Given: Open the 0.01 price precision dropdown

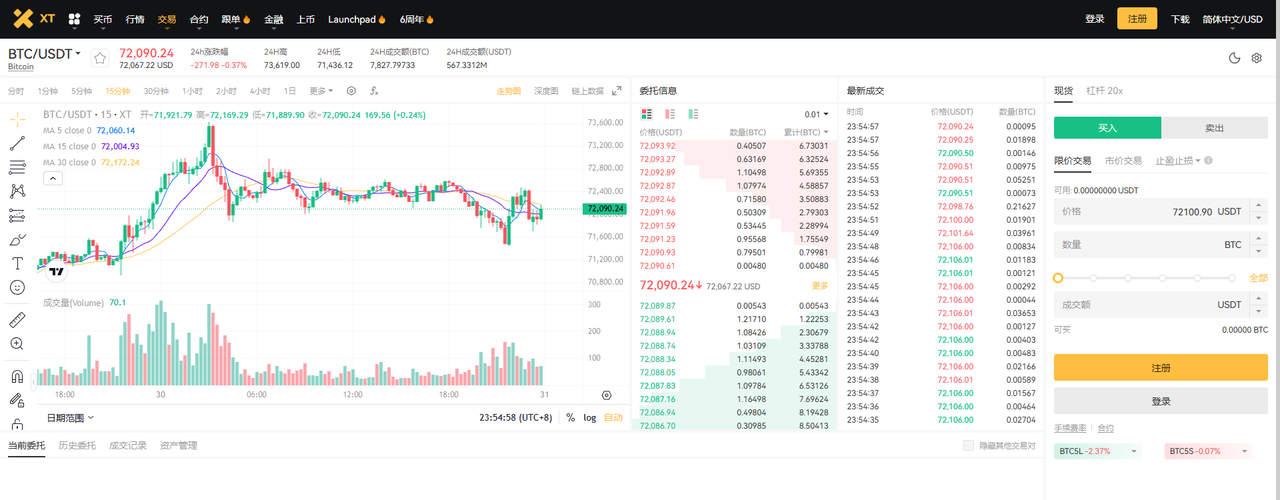Looking at the screenshot, I should coord(817,114).
